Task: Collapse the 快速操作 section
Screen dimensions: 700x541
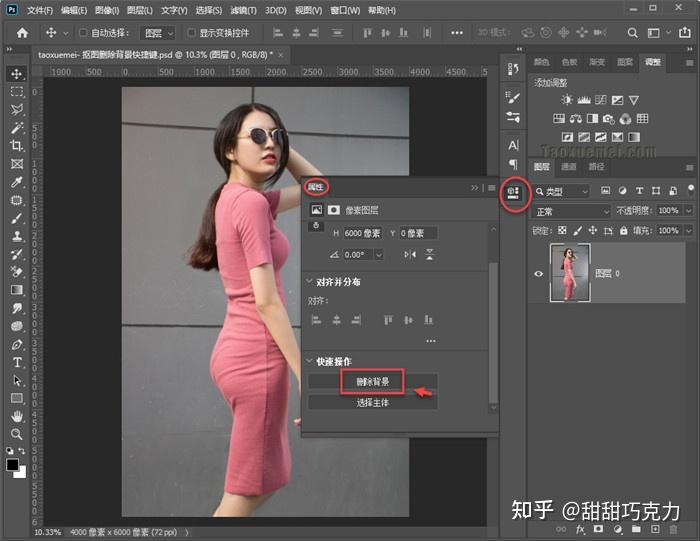Action: pos(309,360)
